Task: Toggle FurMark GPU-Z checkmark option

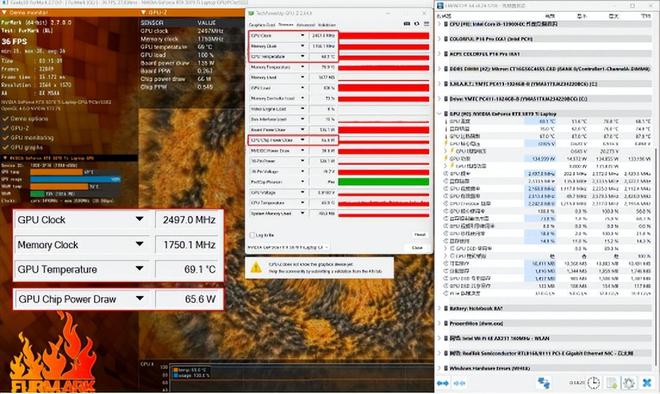Action: pos(5,128)
